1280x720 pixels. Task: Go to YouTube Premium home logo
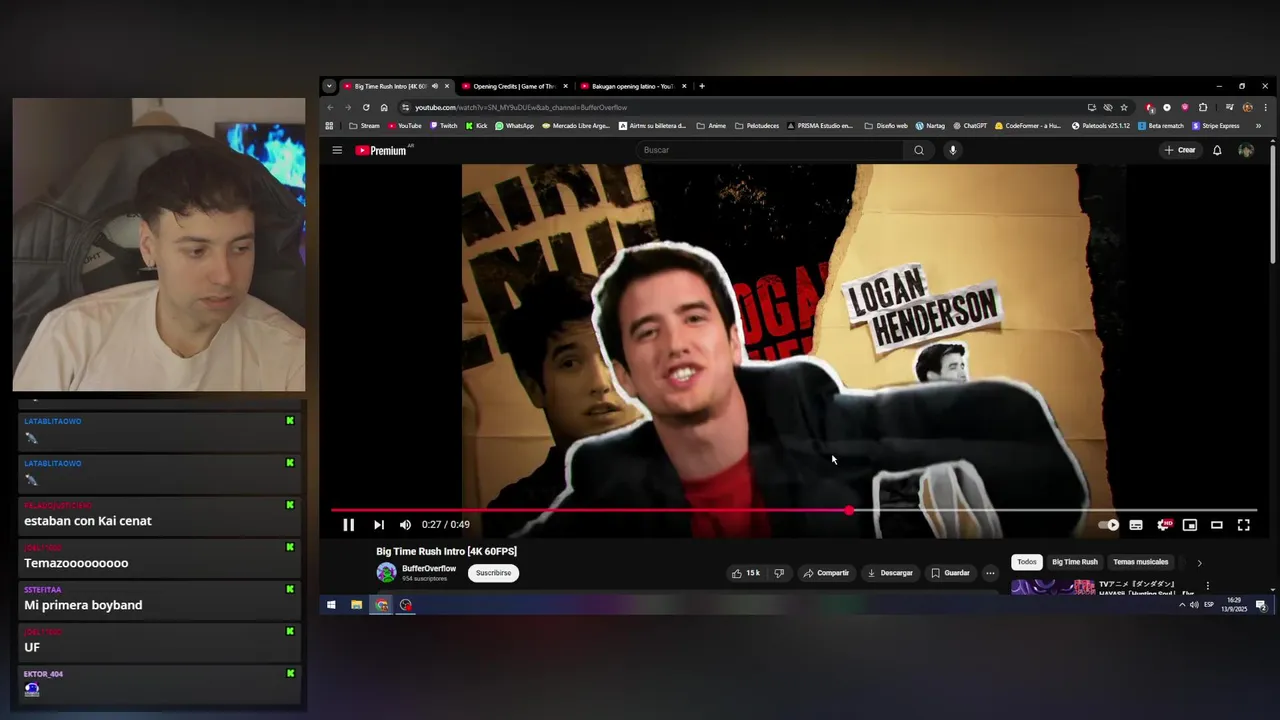[x=381, y=150]
